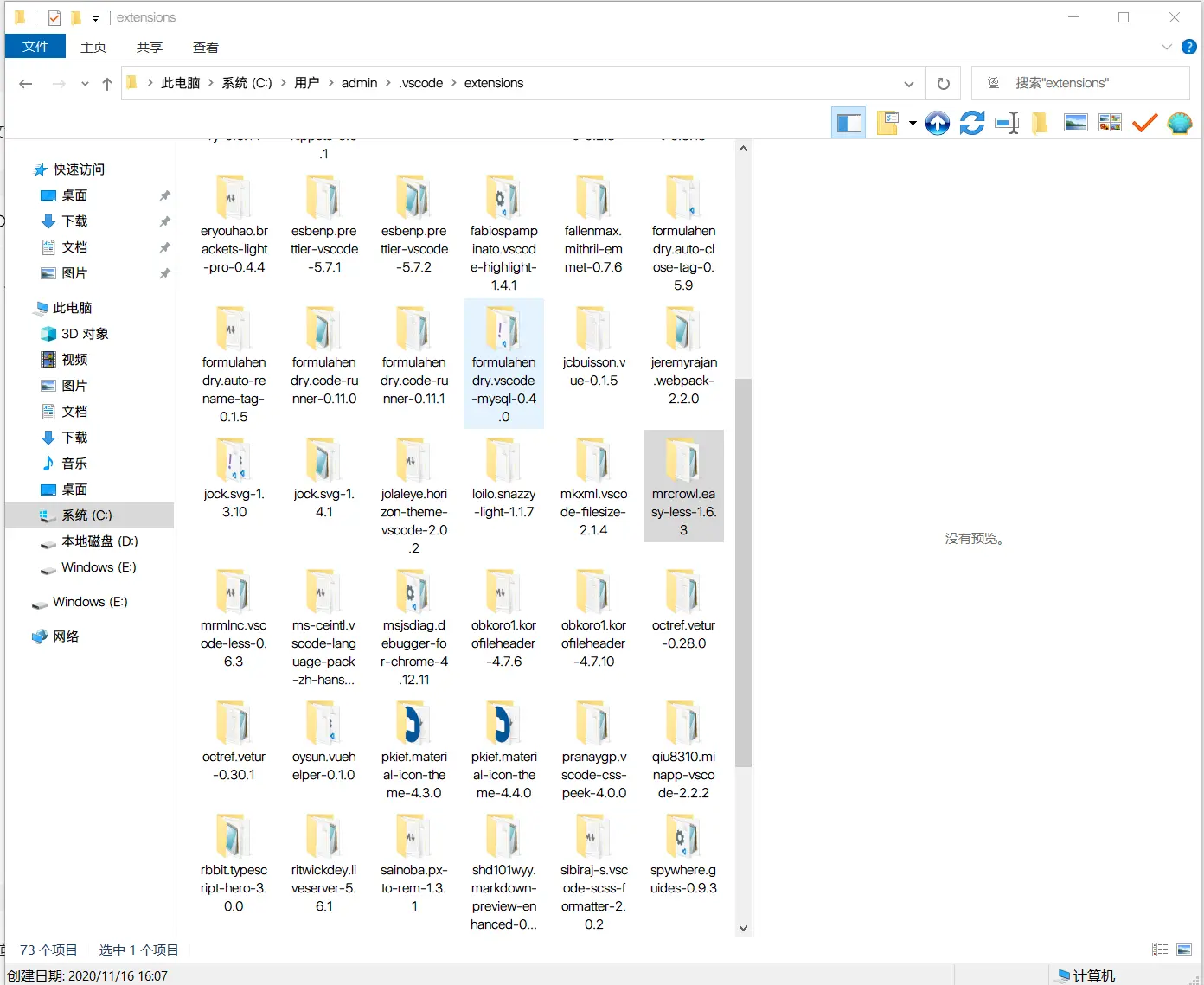Screen dimensions: 1204x985
Task: Select the octref.vetur-0.28.0 folder
Action: [x=683, y=612]
